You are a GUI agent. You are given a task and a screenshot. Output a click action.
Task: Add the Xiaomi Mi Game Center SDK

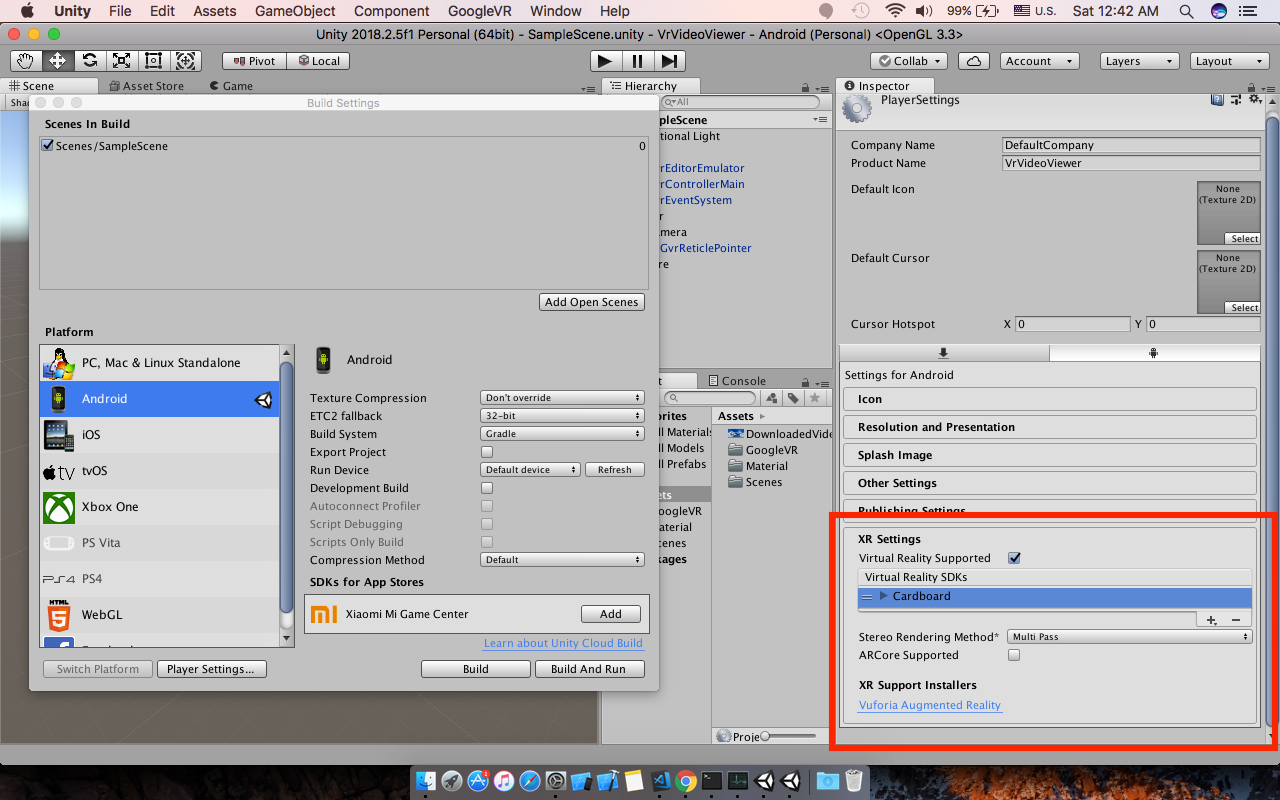(x=610, y=614)
